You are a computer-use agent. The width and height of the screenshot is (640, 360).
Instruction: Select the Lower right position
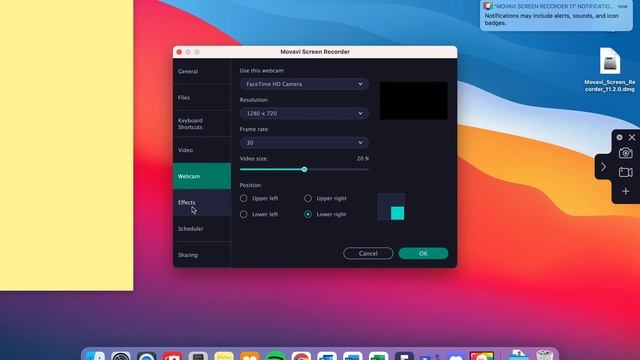click(308, 214)
